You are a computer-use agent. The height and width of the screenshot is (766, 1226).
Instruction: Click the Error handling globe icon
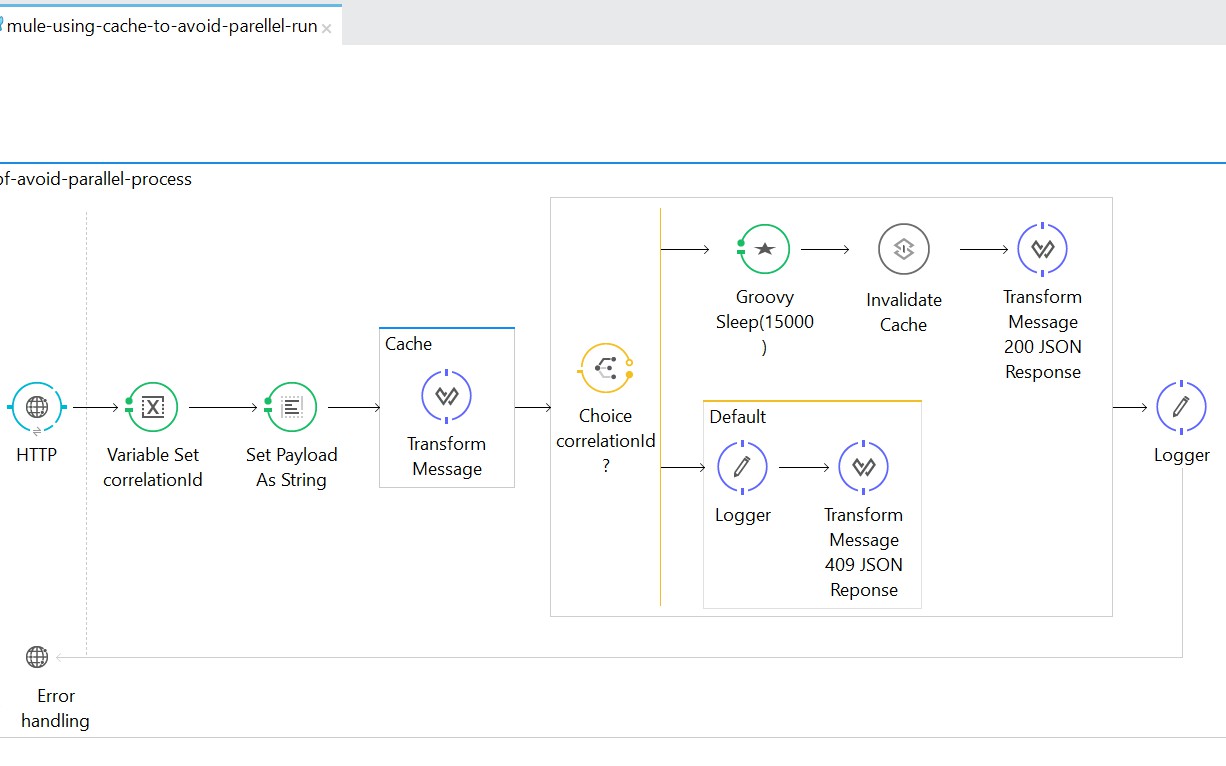37,657
